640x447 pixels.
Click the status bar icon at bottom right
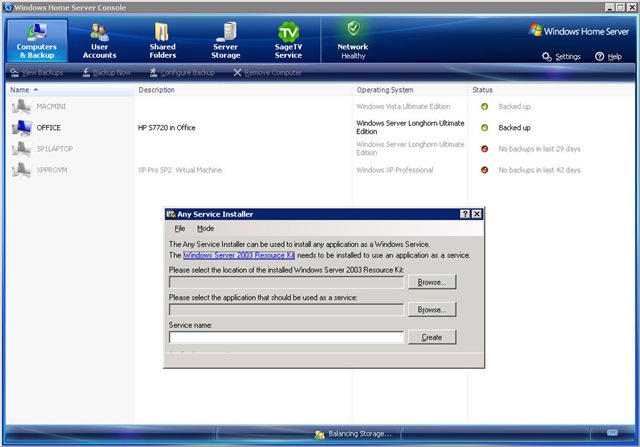tap(612, 433)
